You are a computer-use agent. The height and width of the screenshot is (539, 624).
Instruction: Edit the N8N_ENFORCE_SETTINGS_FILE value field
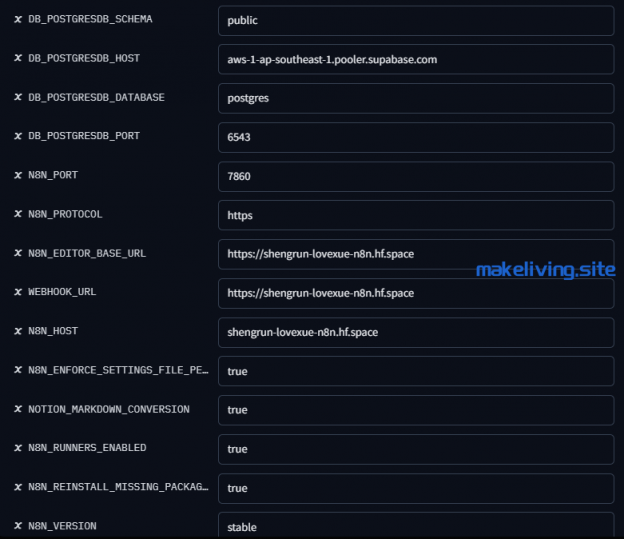(415, 371)
